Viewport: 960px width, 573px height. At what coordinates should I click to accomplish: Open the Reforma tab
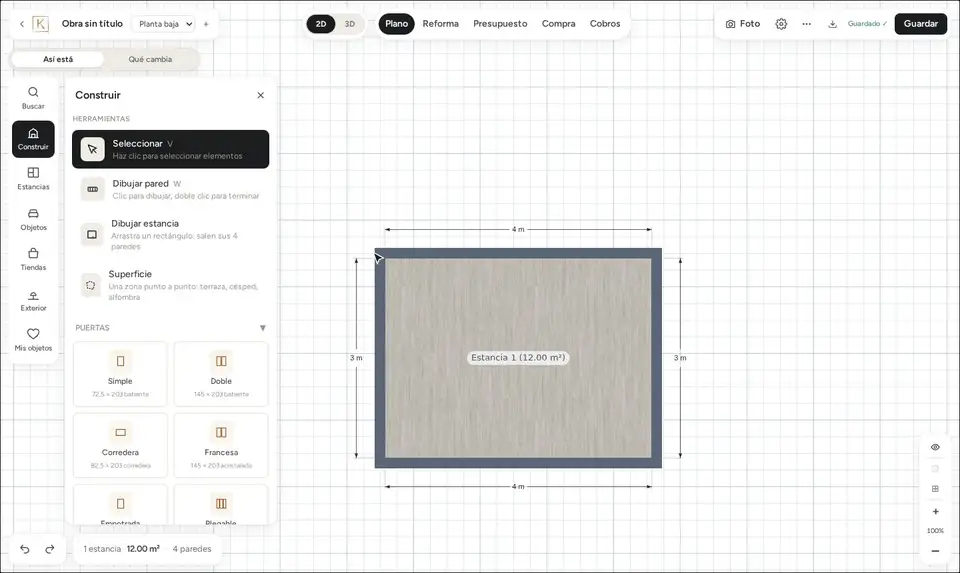pyautogui.click(x=440, y=24)
